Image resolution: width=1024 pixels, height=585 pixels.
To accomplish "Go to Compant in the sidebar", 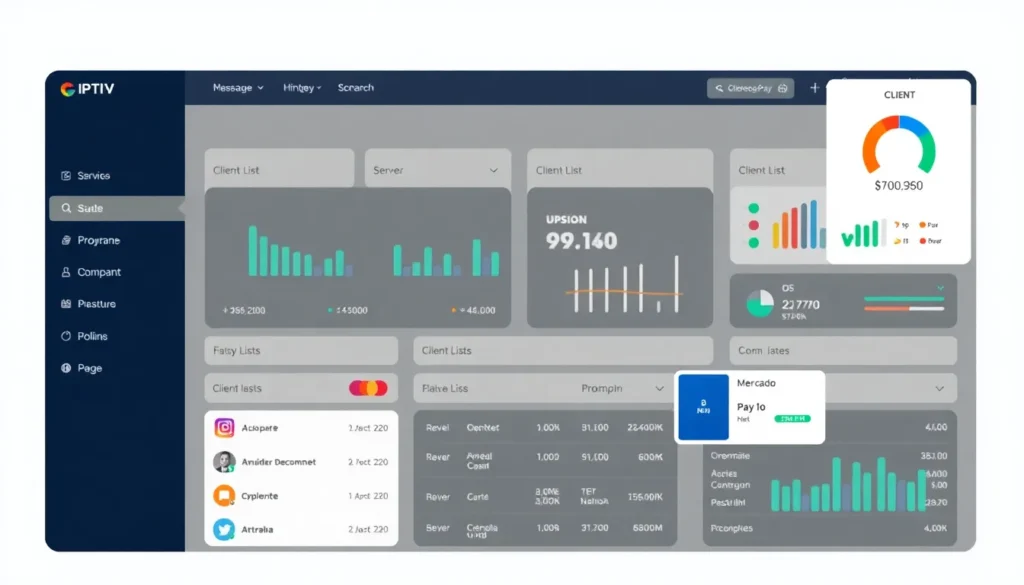I will (98, 272).
